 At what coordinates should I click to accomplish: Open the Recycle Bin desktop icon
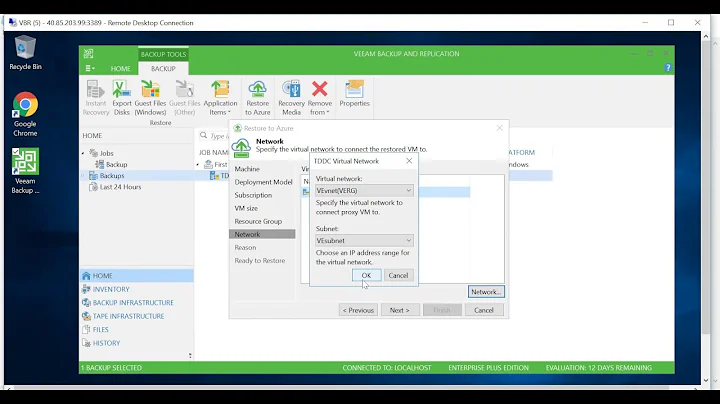[25, 53]
